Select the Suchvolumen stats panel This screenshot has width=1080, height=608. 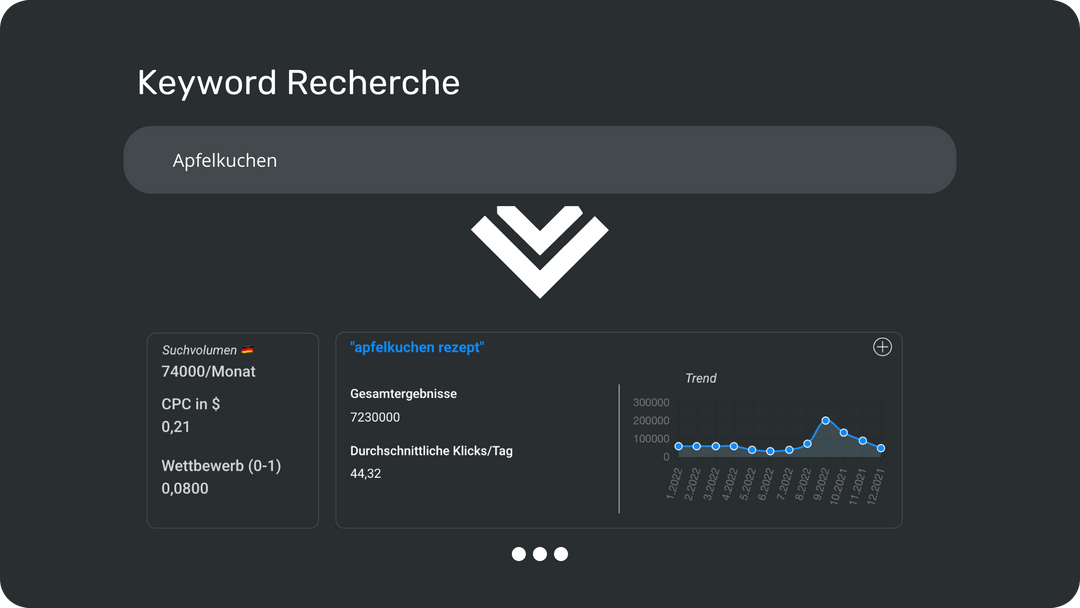(232, 430)
